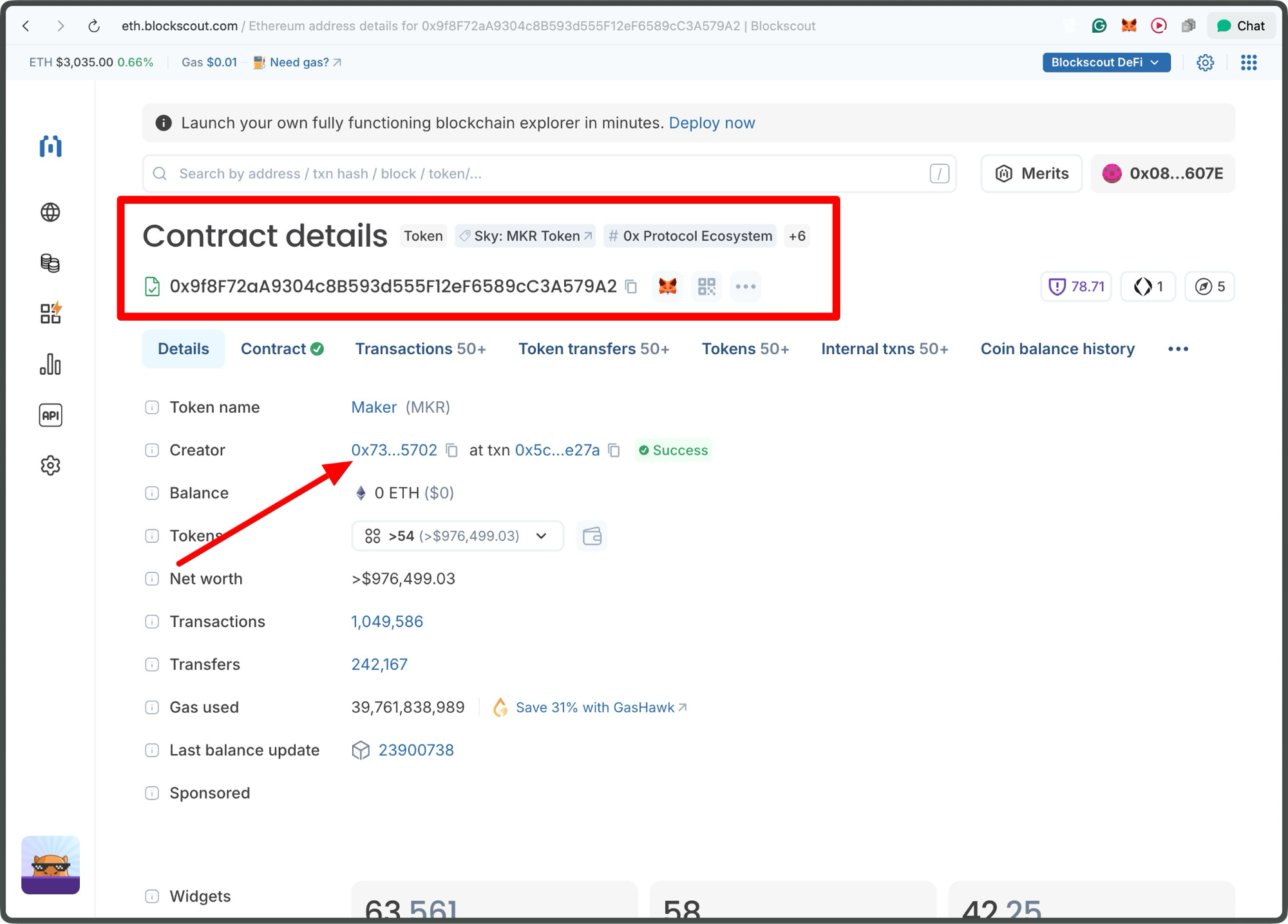Image resolution: width=1288 pixels, height=924 pixels.
Task: Open the Token transfers 50+ tab
Action: pos(593,348)
